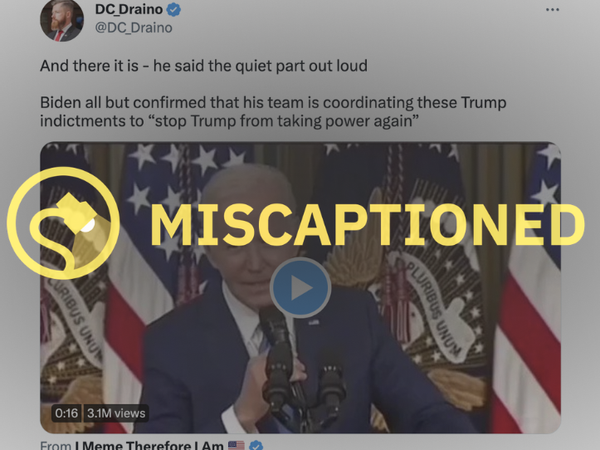
Task: Click the quoted "stop Trump from taking power again"
Action: pyautogui.click(x=282, y=121)
